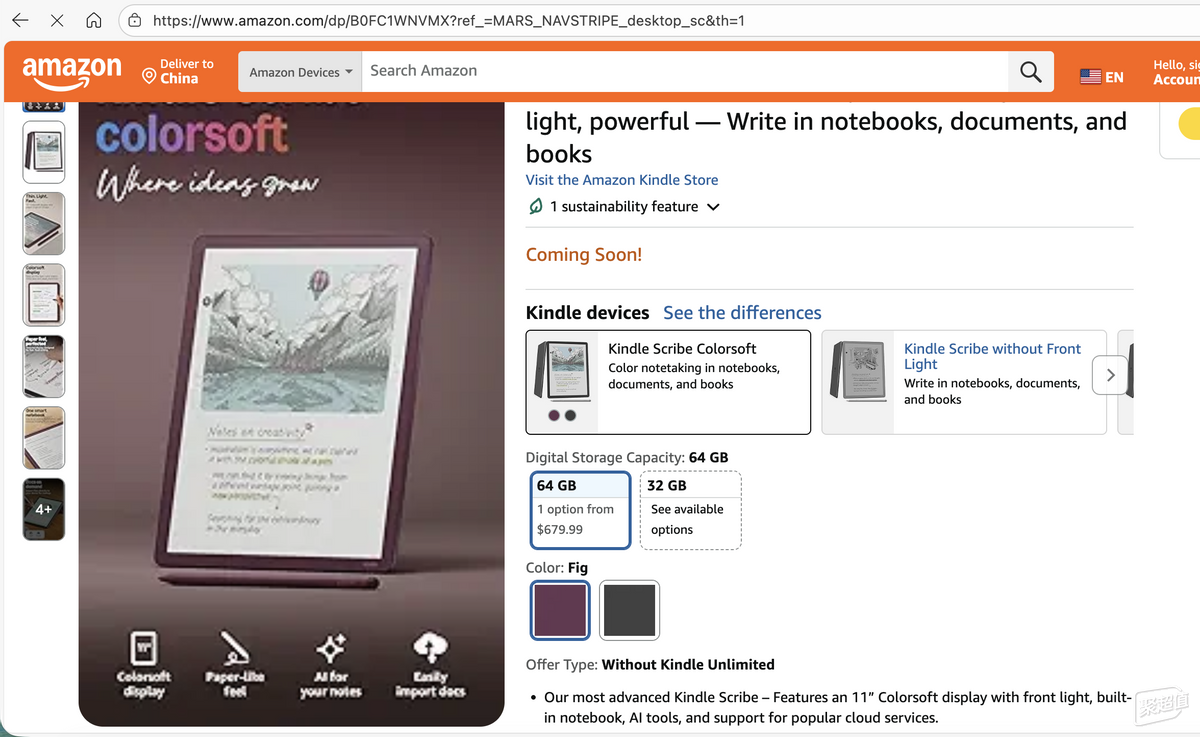This screenshot has height=737, width=1200.
Task: Open See the differences link
Action: tap(742, 313)
